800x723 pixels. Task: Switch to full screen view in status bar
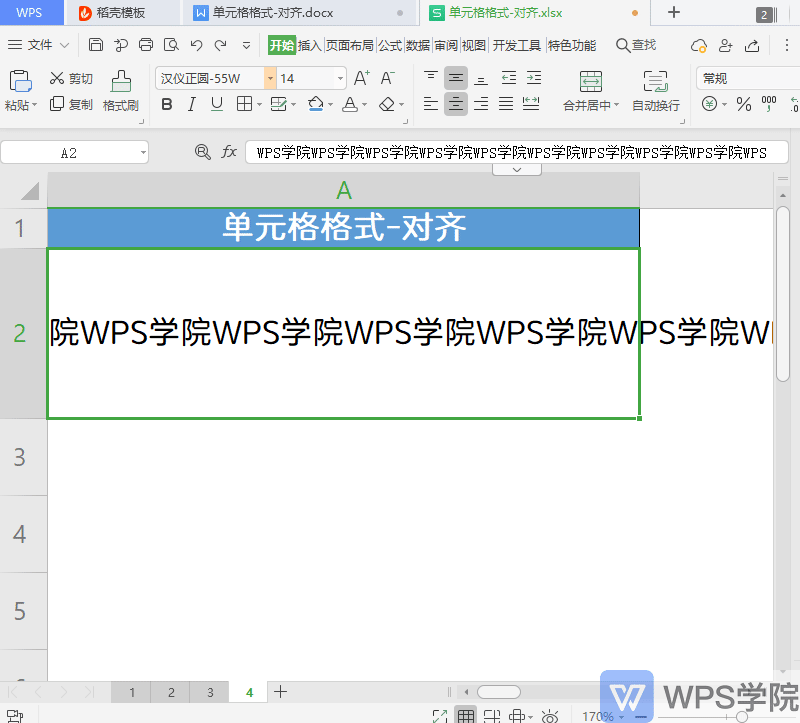[439, 715]
